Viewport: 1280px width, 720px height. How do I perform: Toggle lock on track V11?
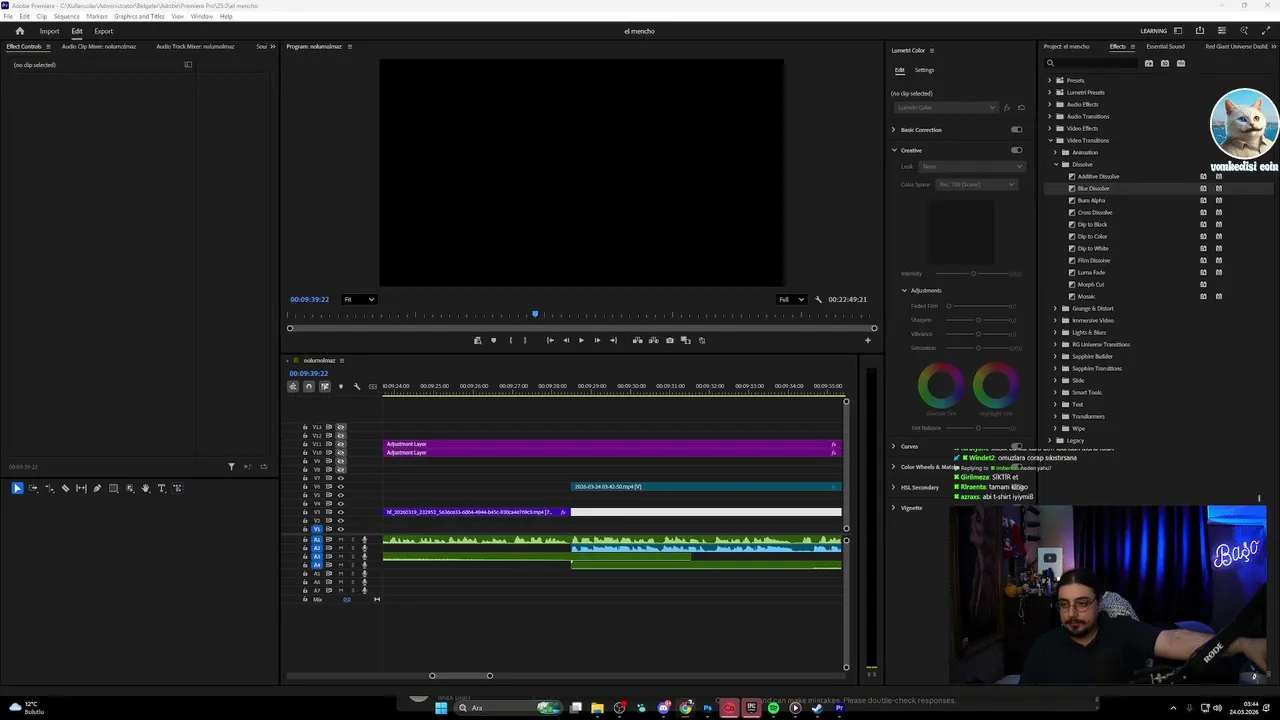coord(305,444)
